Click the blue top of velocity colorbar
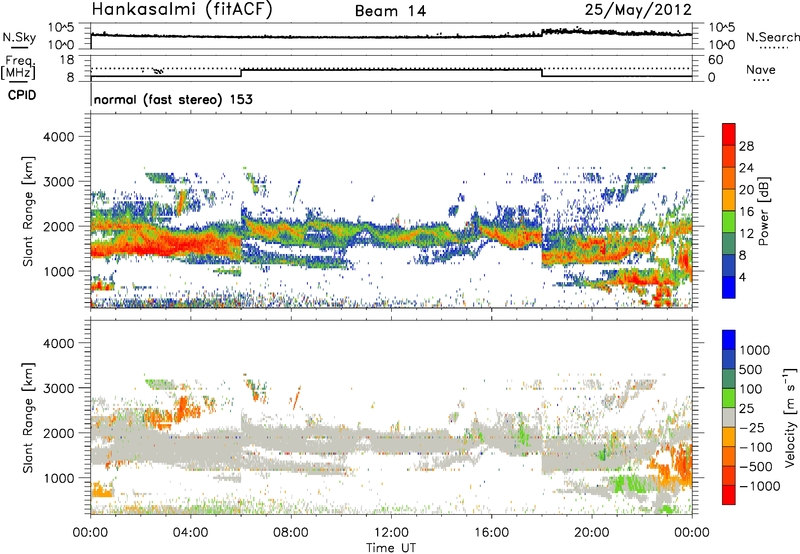 coord(729,340)
